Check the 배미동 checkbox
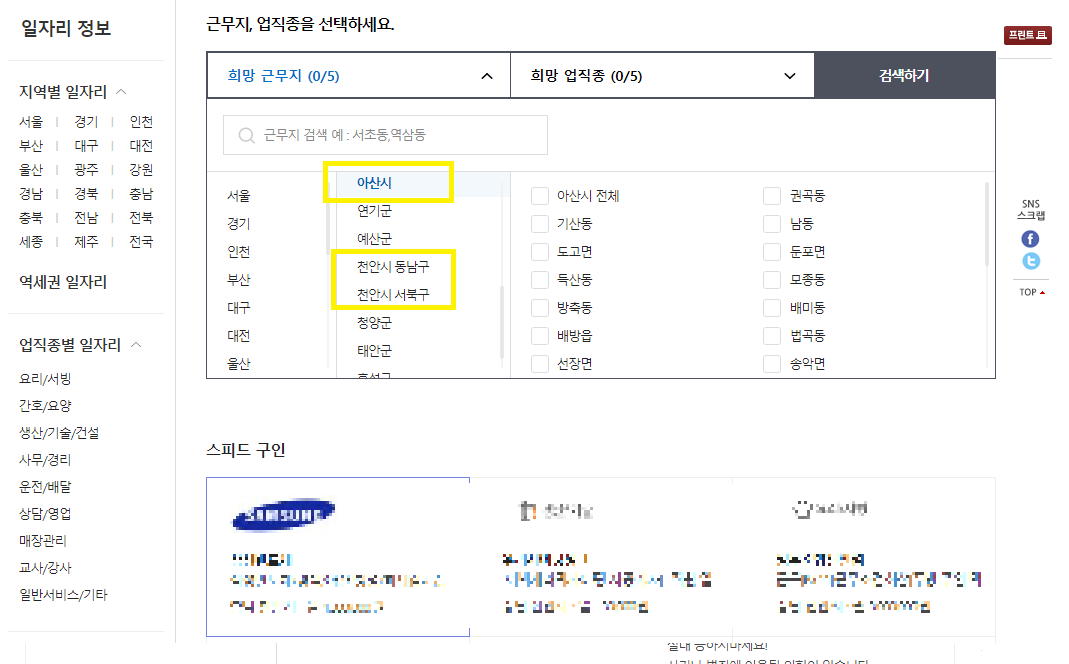The image size is (1069, 664). pos(772,308)
